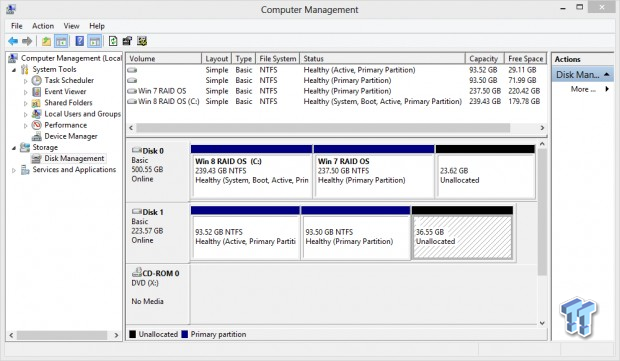Toggle Show/Hide Action Pane toolbar icon
620x361 pixels.
pos(94,41)
